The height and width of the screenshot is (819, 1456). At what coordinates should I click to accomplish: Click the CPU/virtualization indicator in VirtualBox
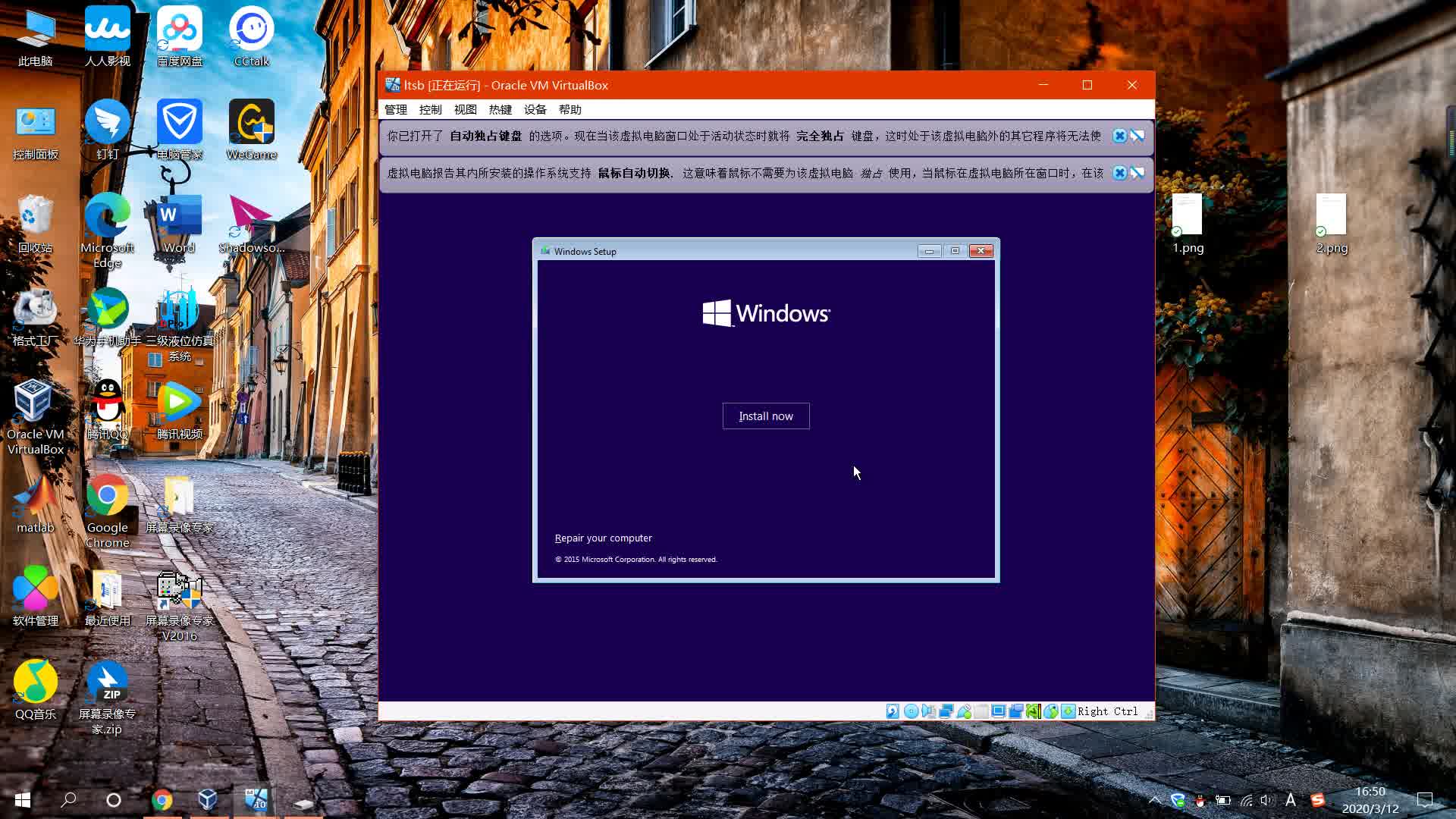[x=1034, y=711]
